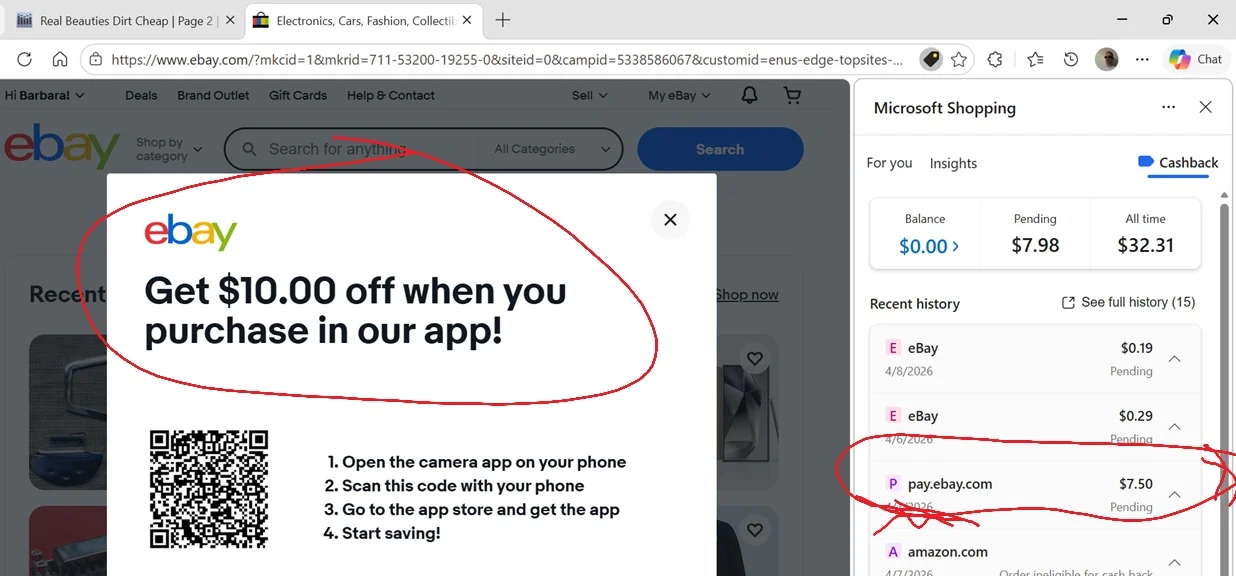Expand the My eBay menu

(x=679, y=95)
